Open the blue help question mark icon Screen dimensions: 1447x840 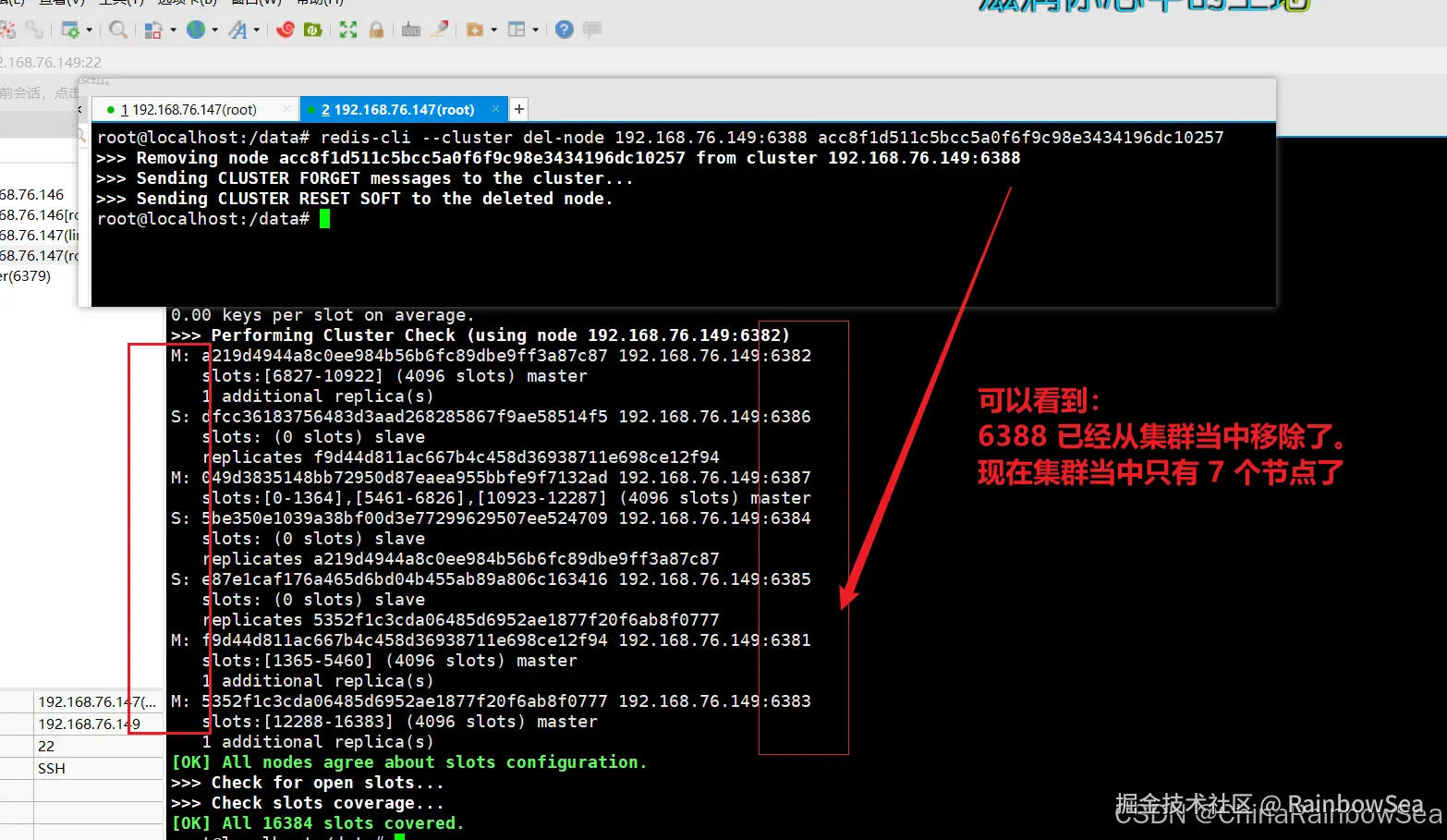565,30
